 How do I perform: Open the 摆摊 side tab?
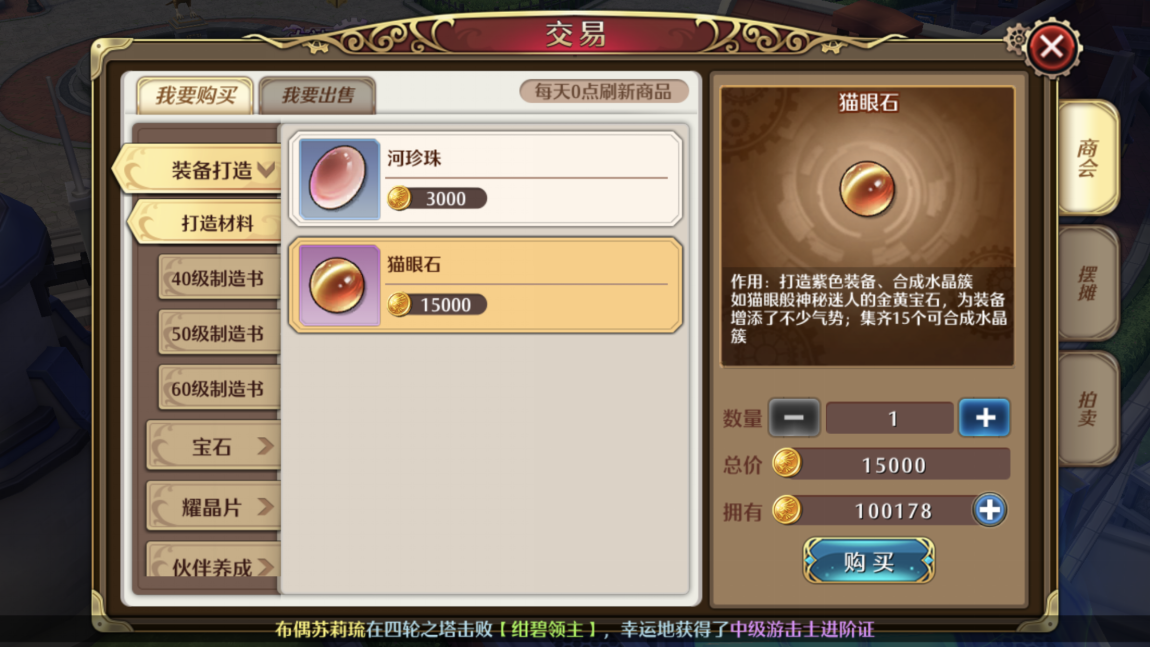(x=1088, y=284)
